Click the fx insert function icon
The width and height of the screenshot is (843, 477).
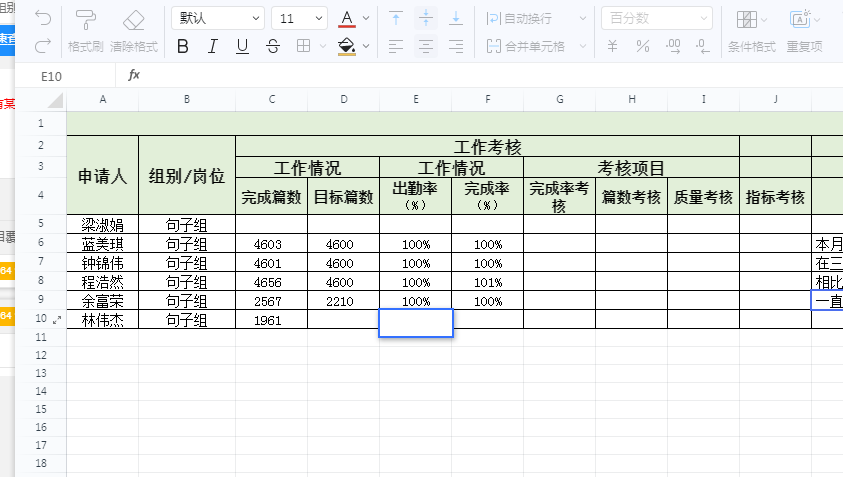click(134, 75)
